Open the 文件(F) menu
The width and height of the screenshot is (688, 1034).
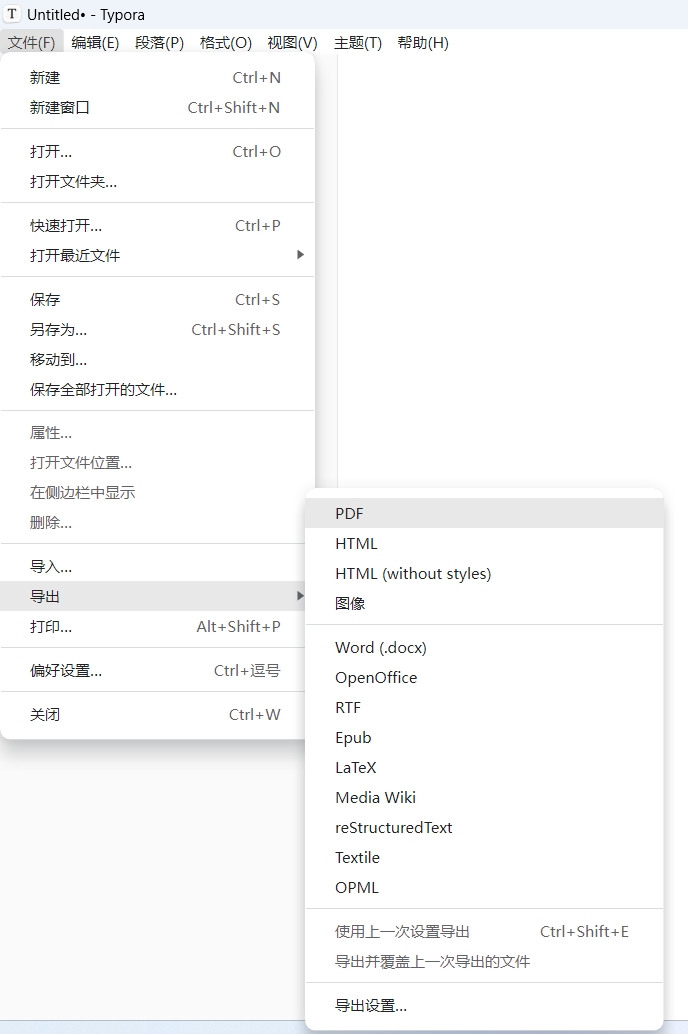pos(32,43)
